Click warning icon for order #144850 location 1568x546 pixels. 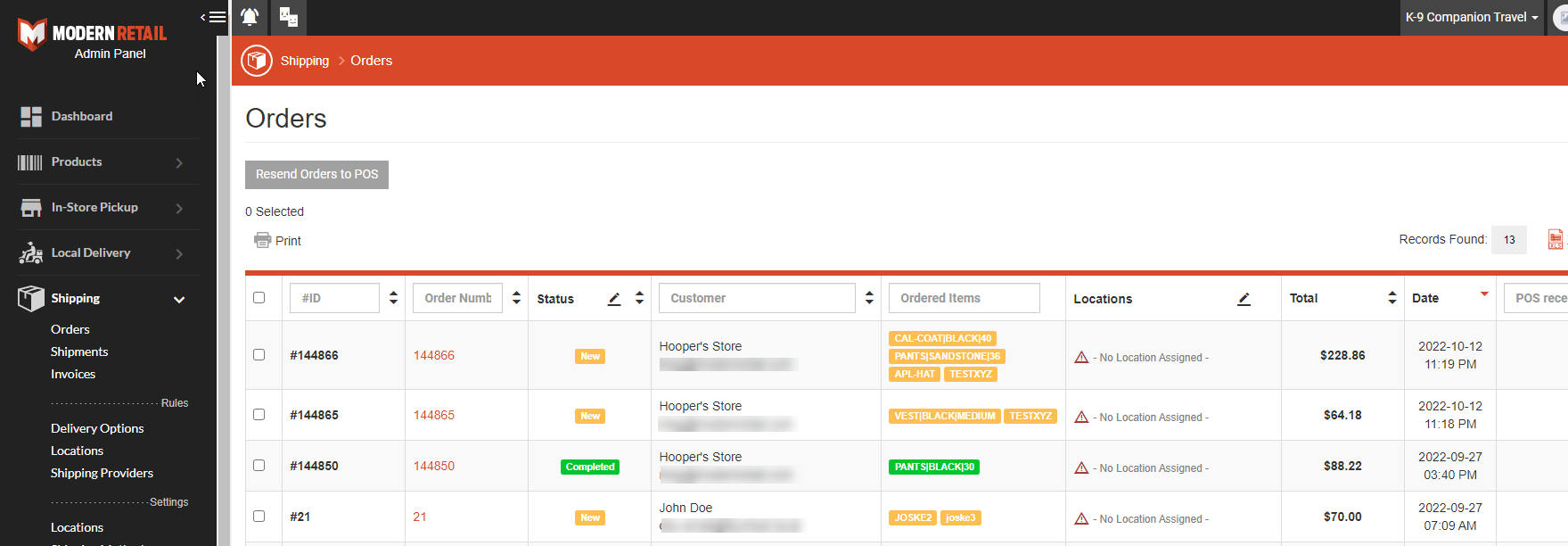(1081, 467)
